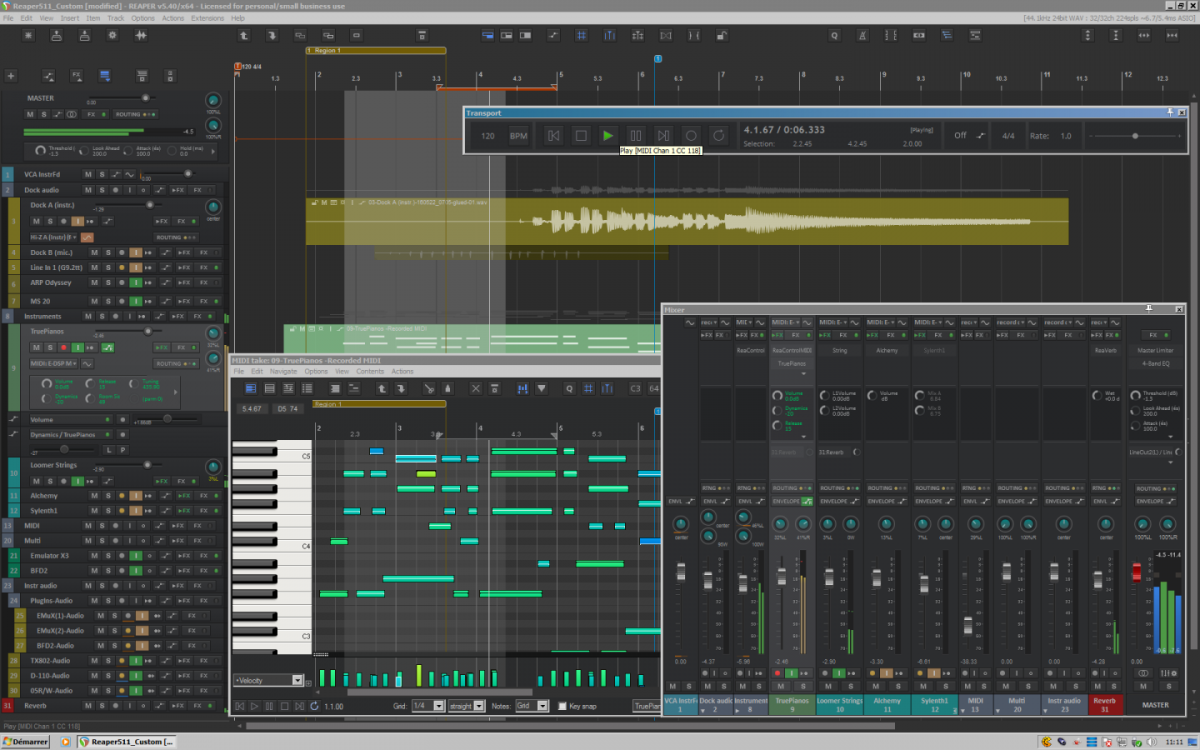Click the Pause button in Transport
Viewport: 1200px width, 750px height.
635,135
